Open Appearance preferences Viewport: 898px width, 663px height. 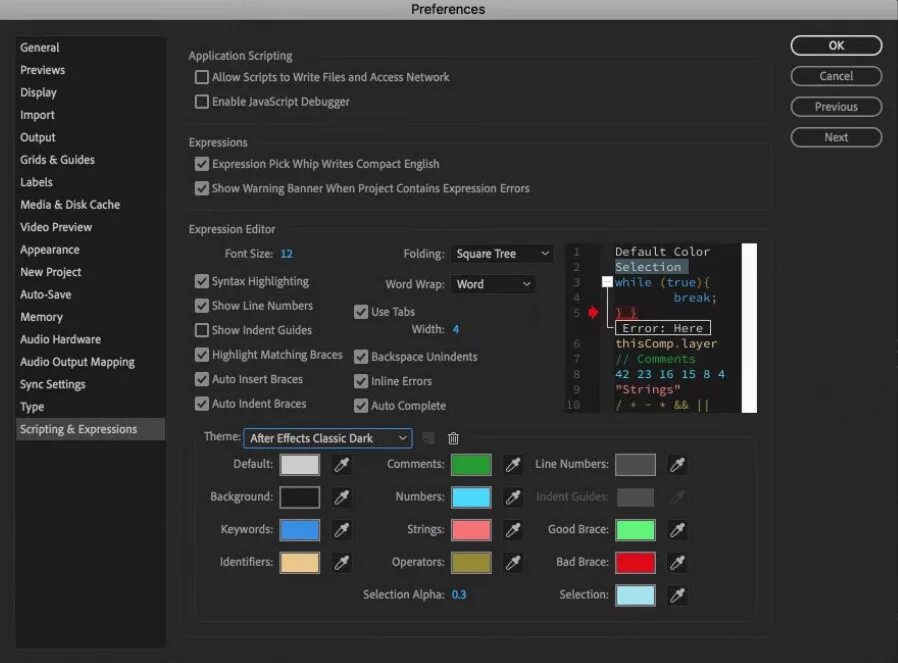[50, 250]
